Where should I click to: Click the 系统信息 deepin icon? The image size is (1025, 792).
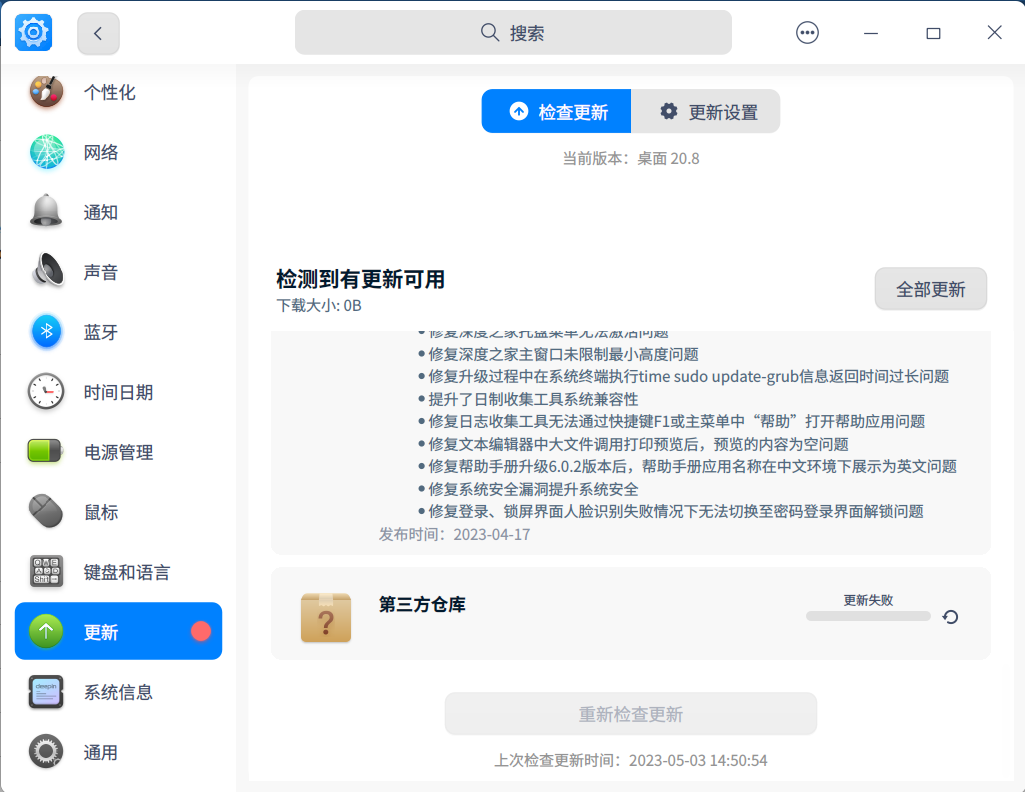point(46,692)
